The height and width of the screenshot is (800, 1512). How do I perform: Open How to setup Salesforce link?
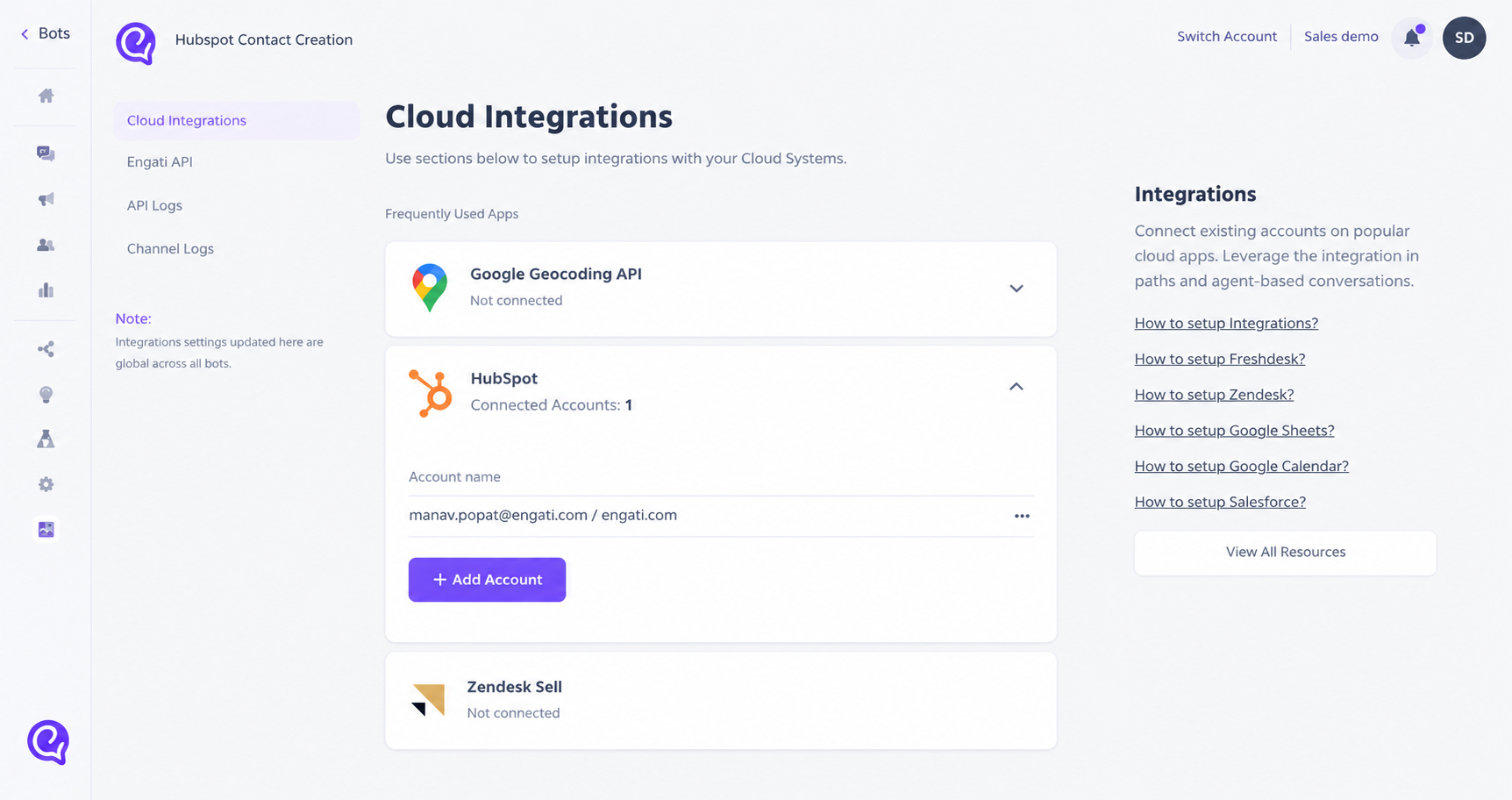coord(1220,503)
